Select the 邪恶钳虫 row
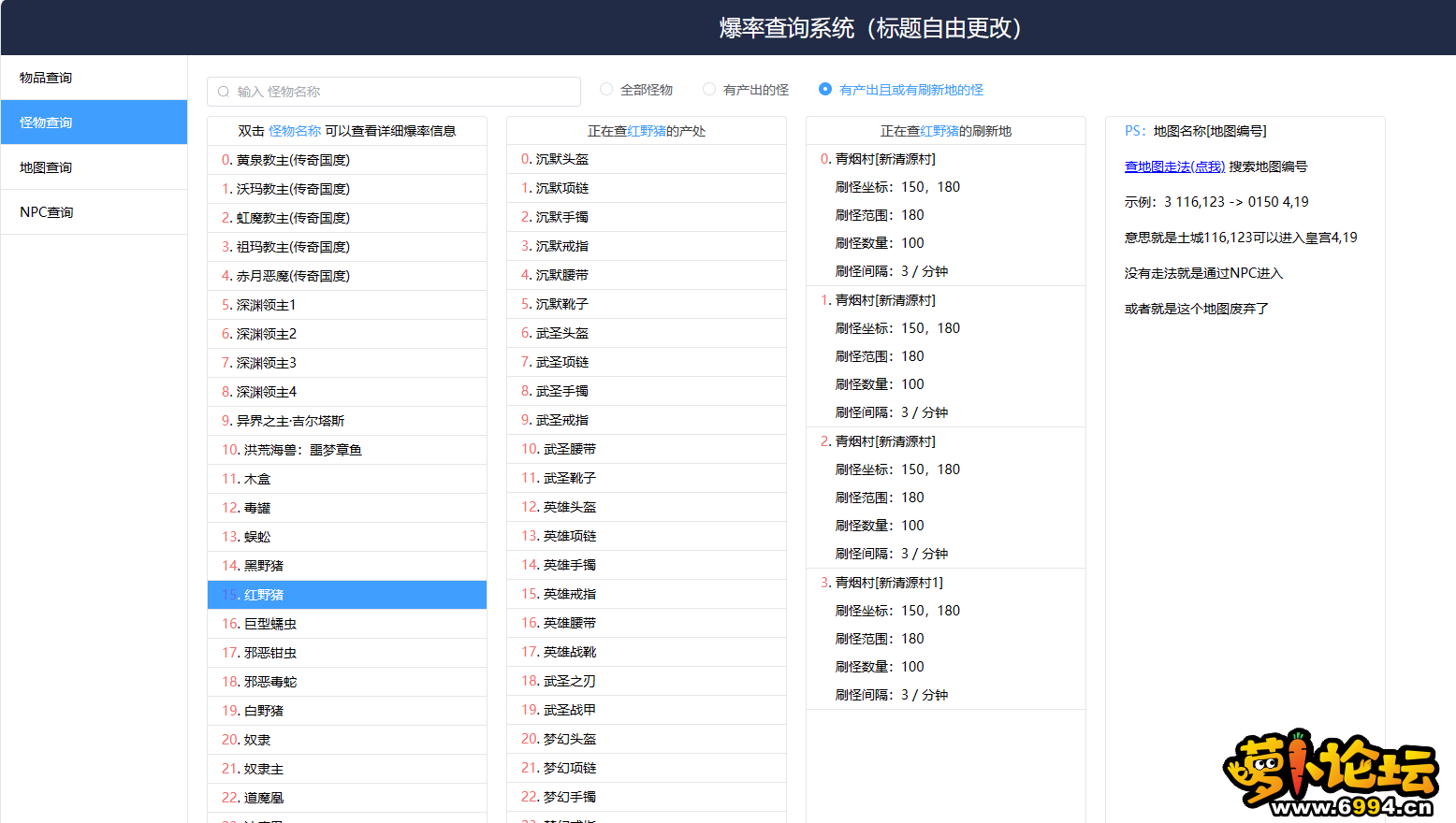This screenshot has width=1456, height=823. (x=347, y=653)
